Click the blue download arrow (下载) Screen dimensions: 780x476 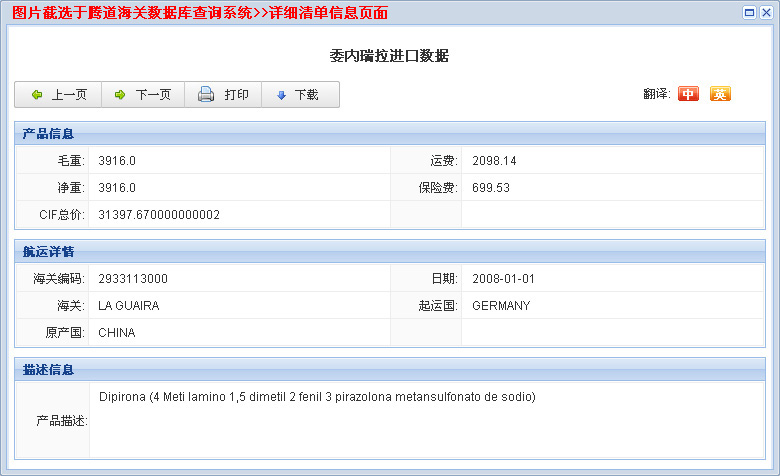(281, 95)
